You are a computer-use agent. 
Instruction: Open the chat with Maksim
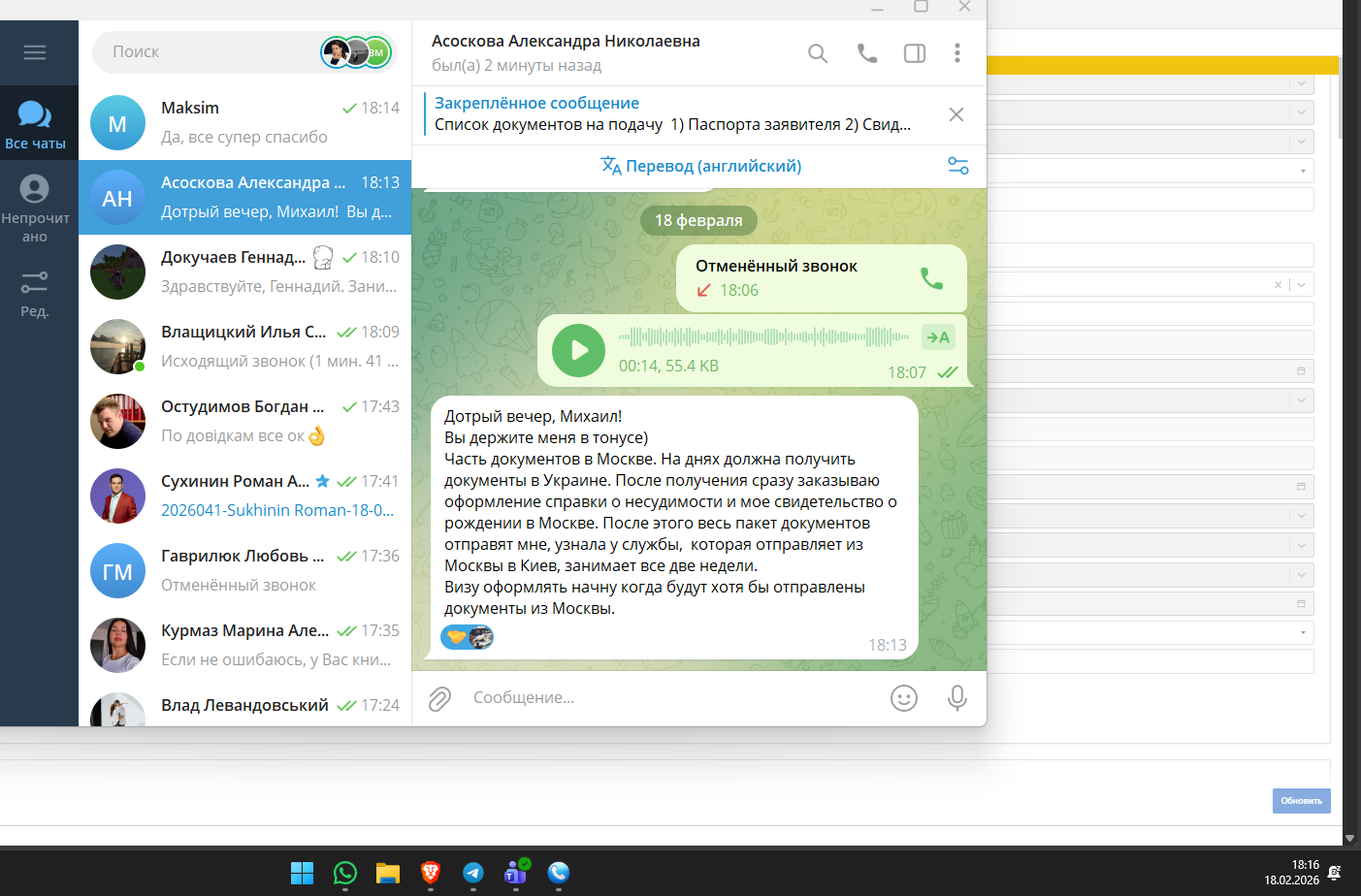point(245,122)
